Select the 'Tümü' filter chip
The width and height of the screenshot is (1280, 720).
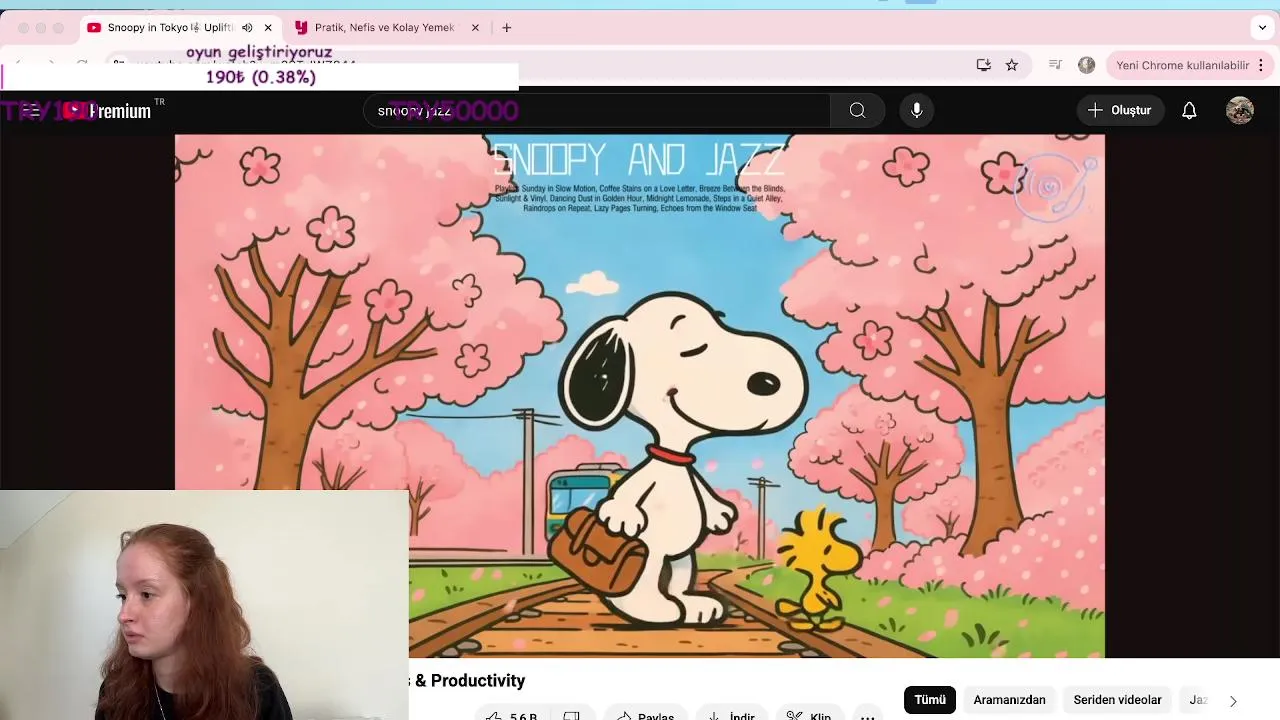point(930,700)
